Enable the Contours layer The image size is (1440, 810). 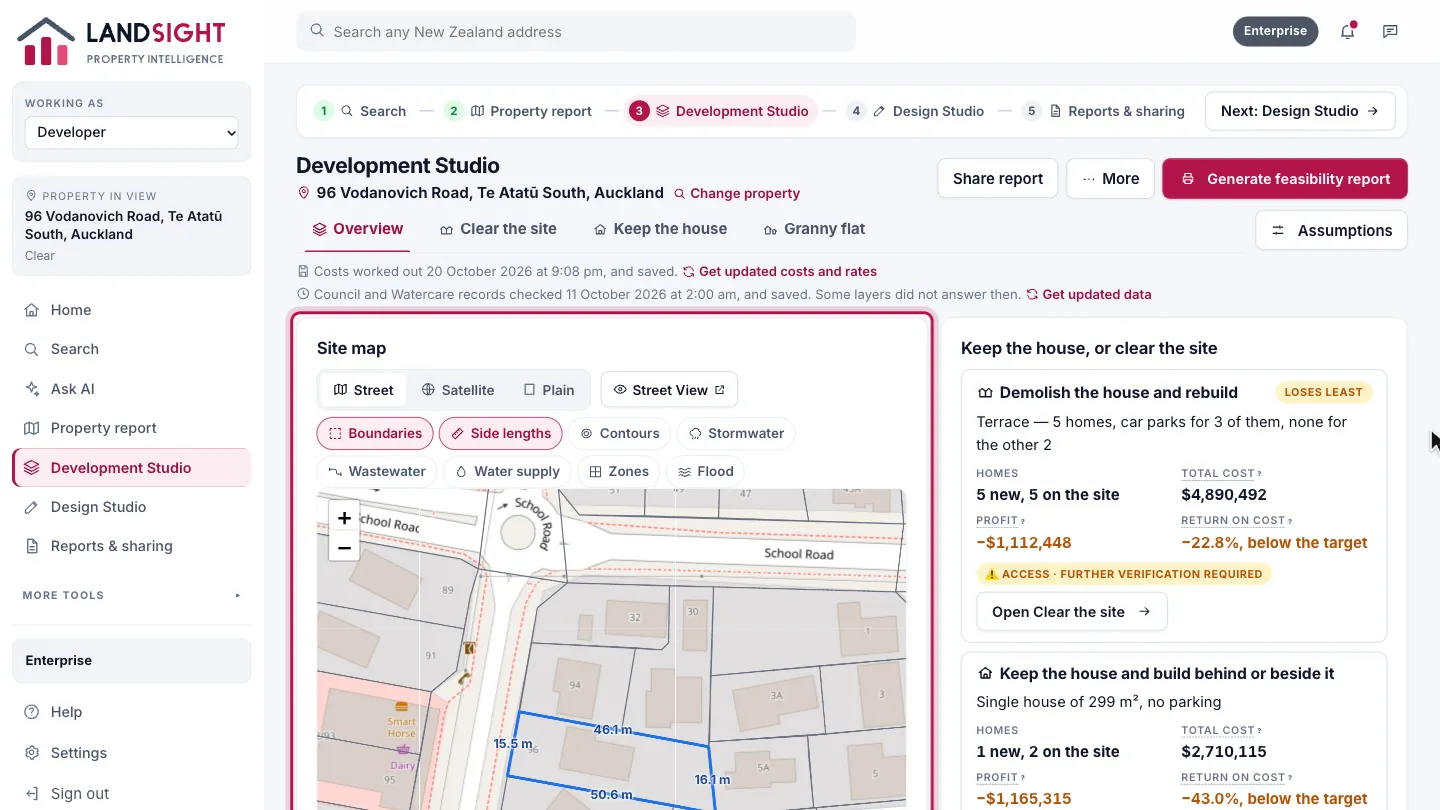[x=620, y=433]
